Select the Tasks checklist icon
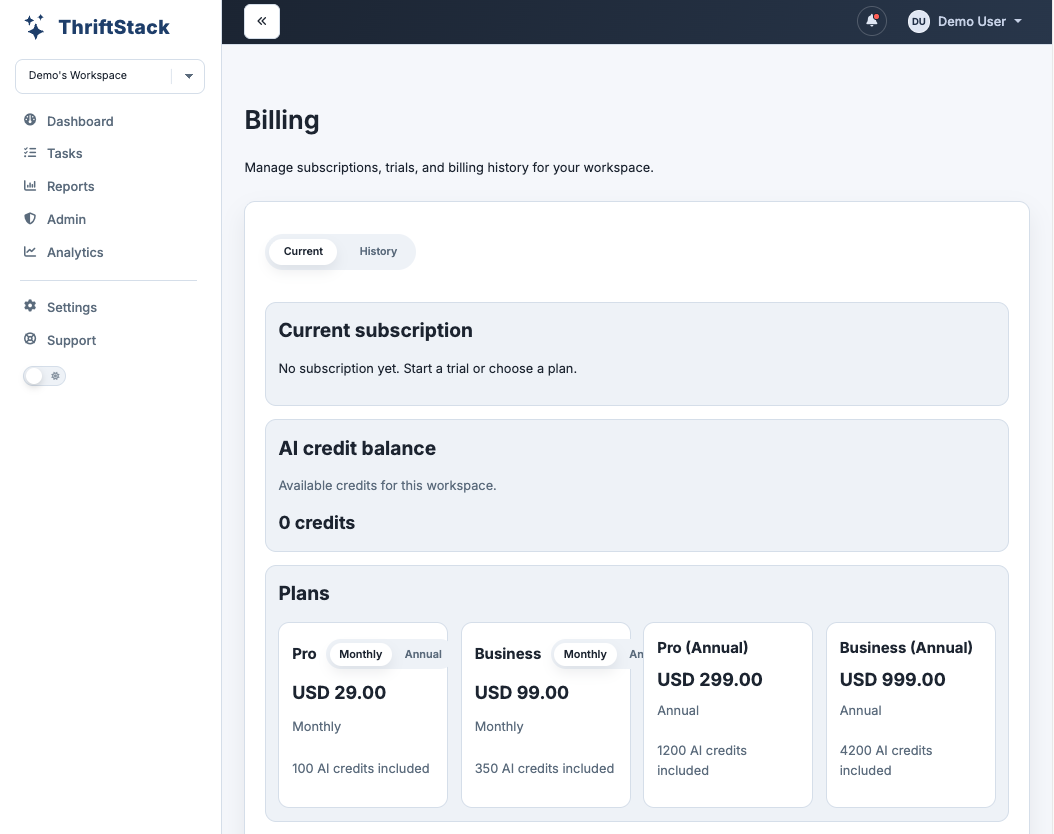The height and width of the screenshot is (834, 1054). tap(29, 153)
